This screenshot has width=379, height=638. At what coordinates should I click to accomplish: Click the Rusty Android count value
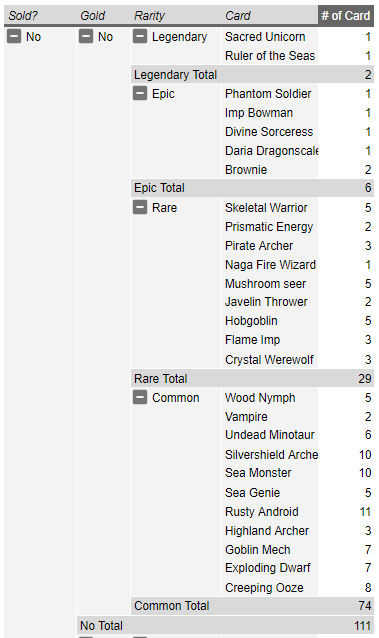click(365, 511)
